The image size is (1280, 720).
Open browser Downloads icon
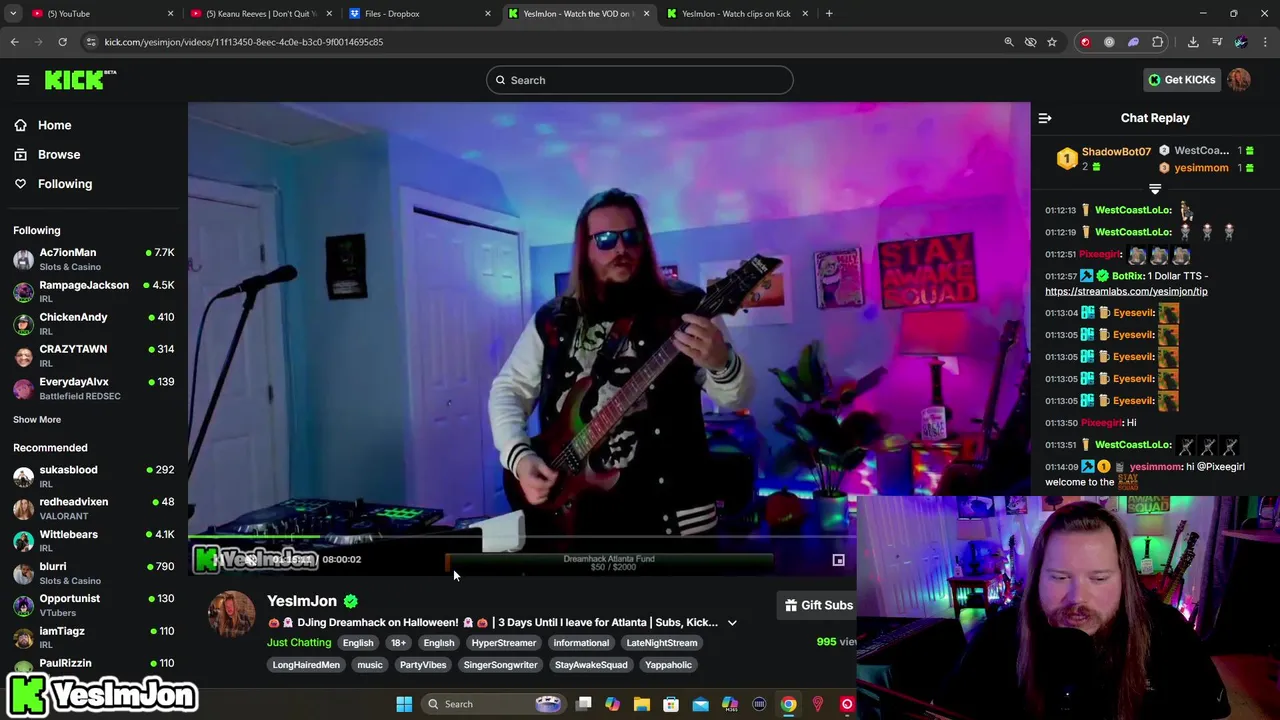click(1193, 42)
